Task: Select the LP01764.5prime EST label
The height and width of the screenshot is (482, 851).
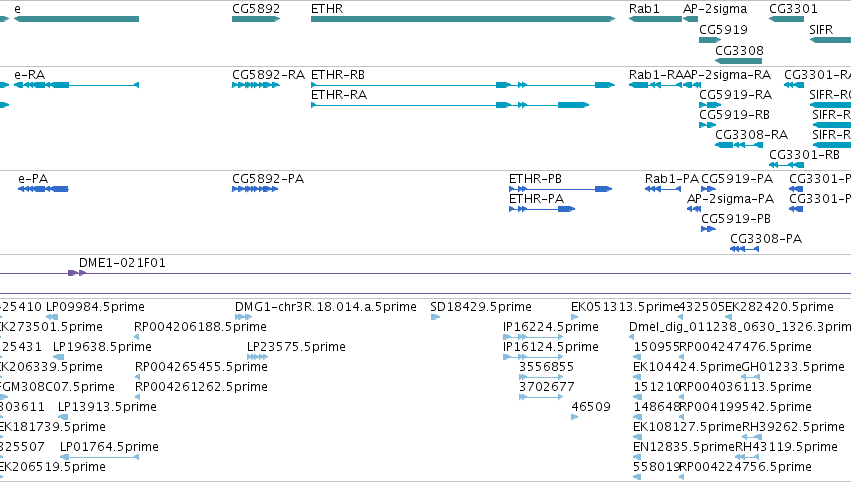Action: pos(110,447)
